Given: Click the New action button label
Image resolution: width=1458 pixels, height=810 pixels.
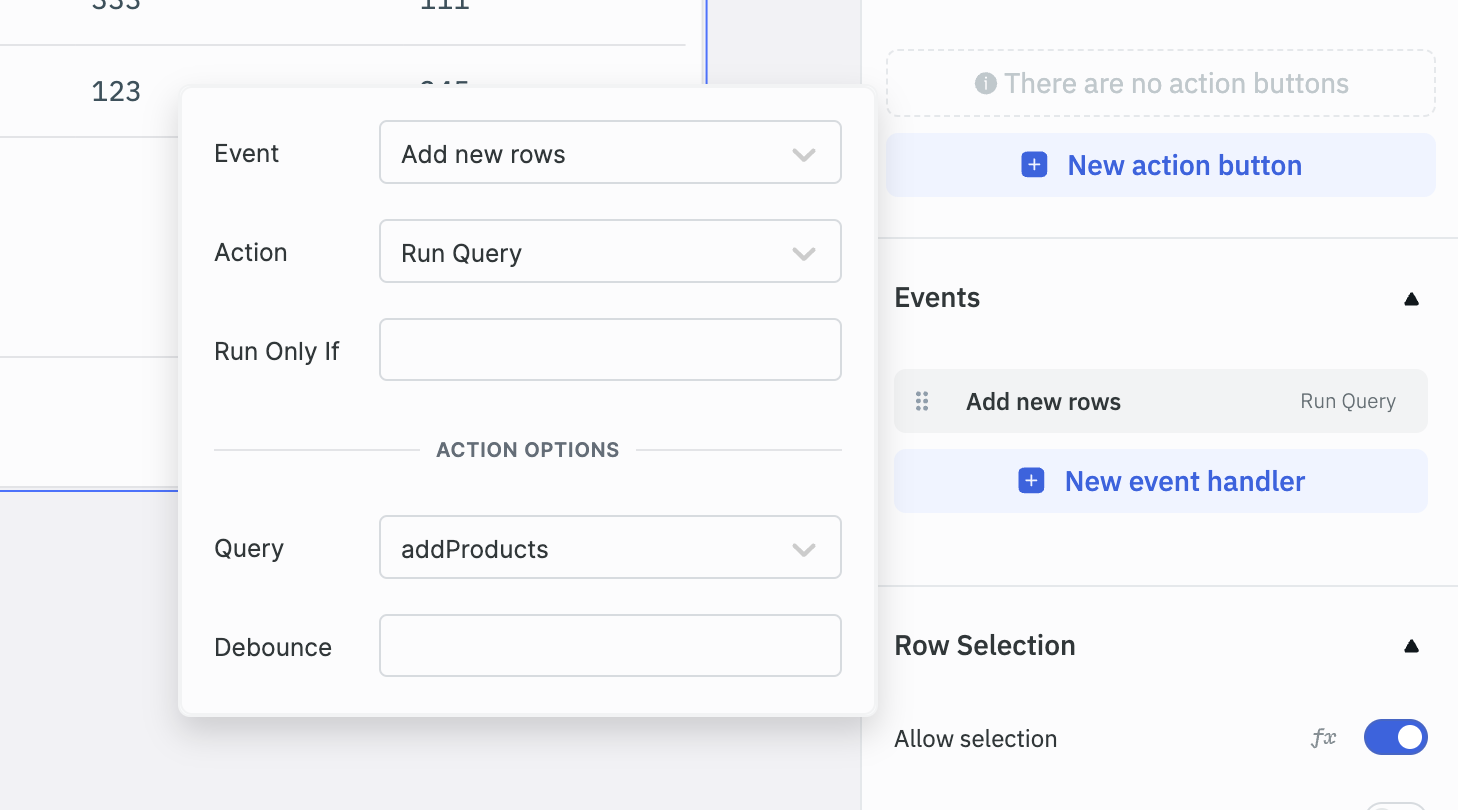Looking at the screenshot, I should pyautogui.click(x=1184, y=165).
